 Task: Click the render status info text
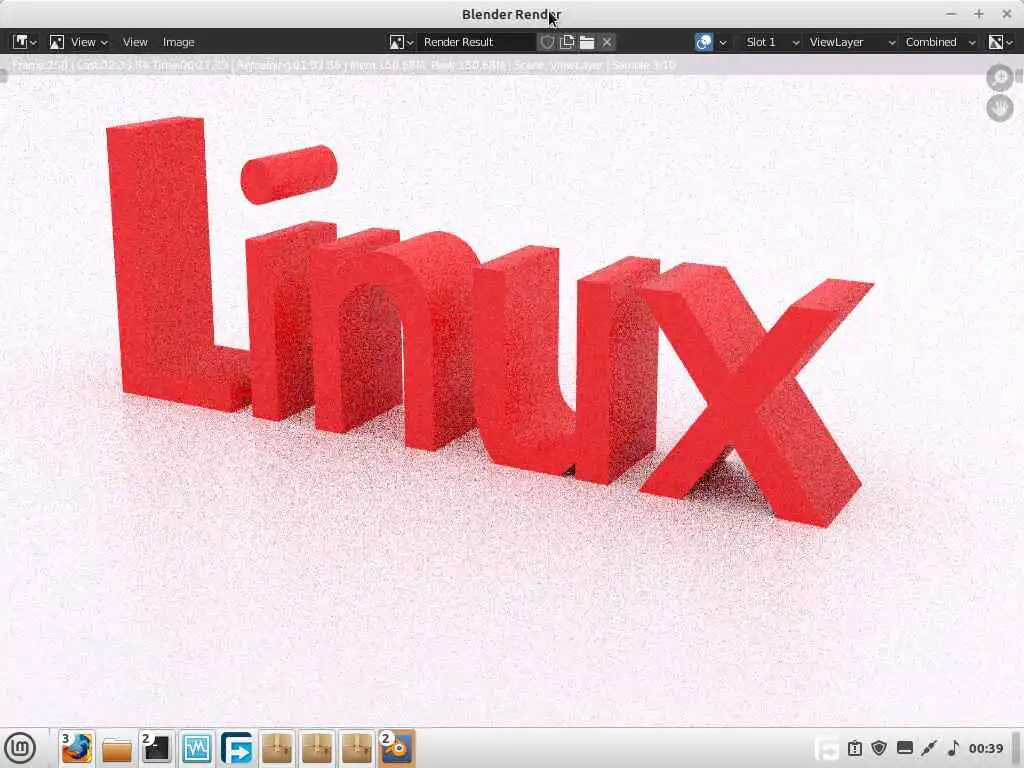(344, 65)
